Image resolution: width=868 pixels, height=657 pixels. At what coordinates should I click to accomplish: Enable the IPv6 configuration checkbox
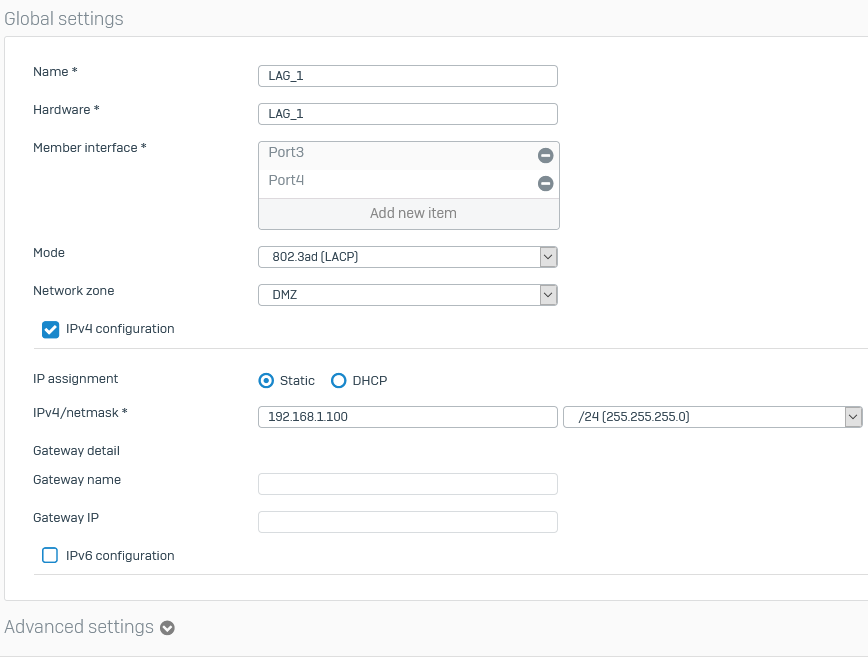tap(50, 555)
